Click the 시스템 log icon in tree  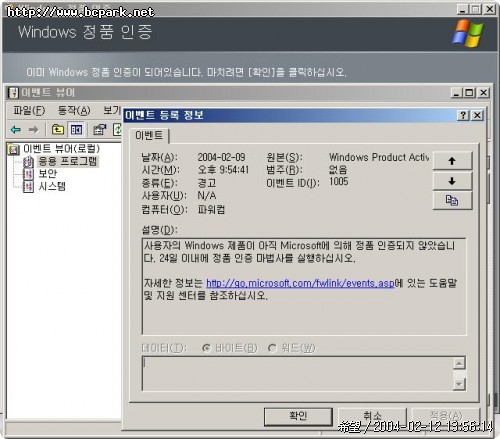(28, 186)
